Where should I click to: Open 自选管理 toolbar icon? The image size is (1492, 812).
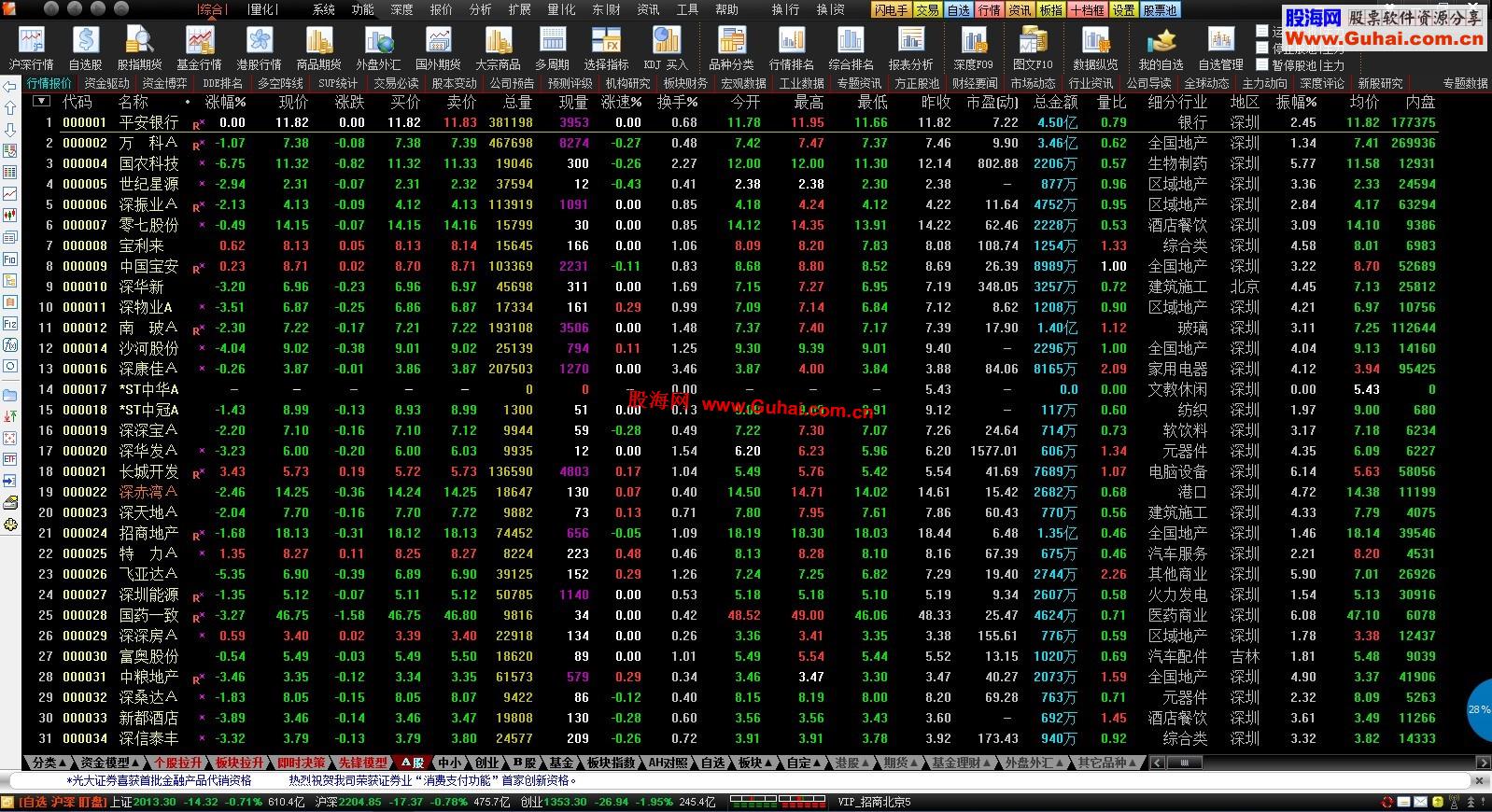pyautogui.click(x=1220, y=49)
